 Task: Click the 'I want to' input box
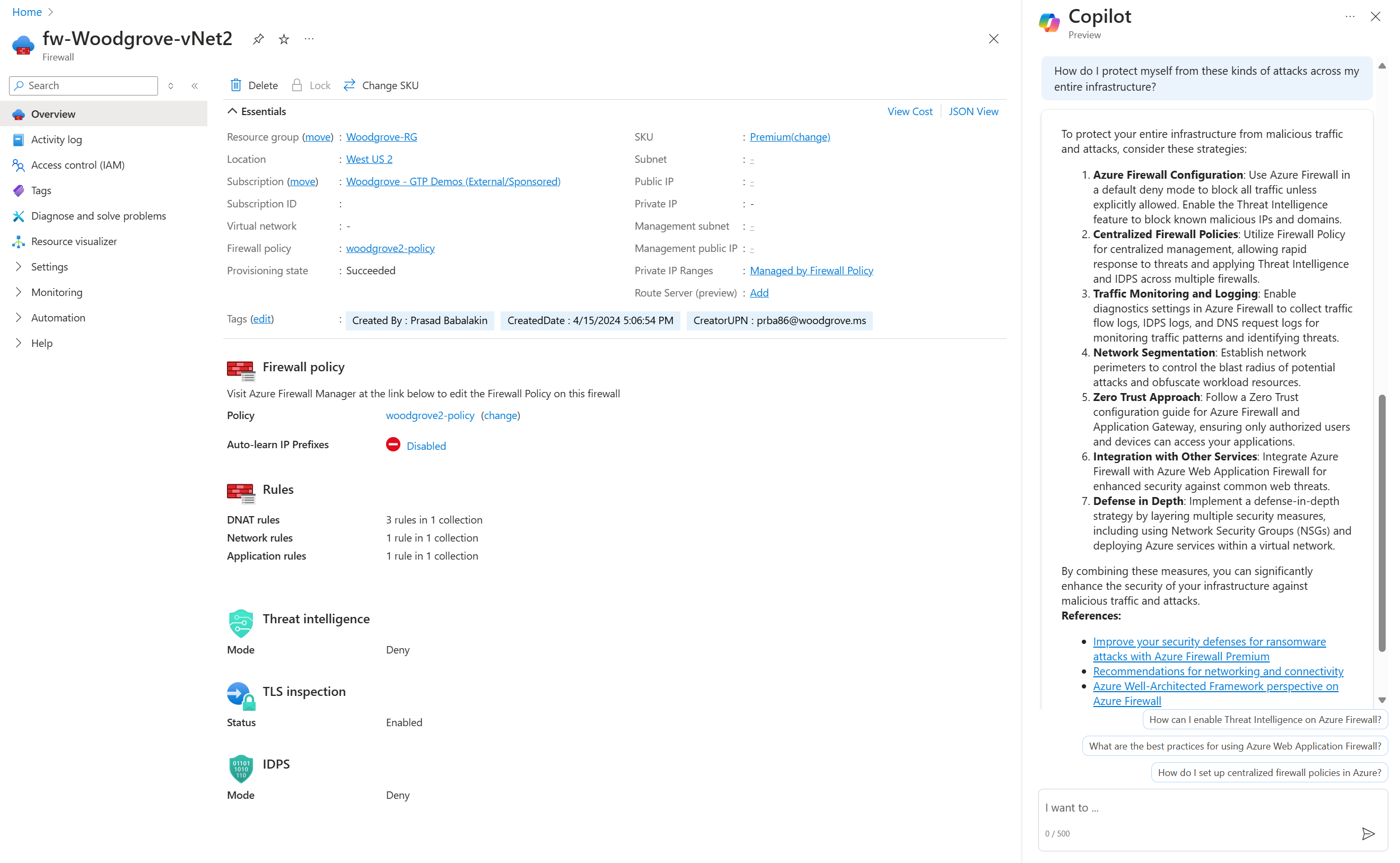coord(1198,807)
